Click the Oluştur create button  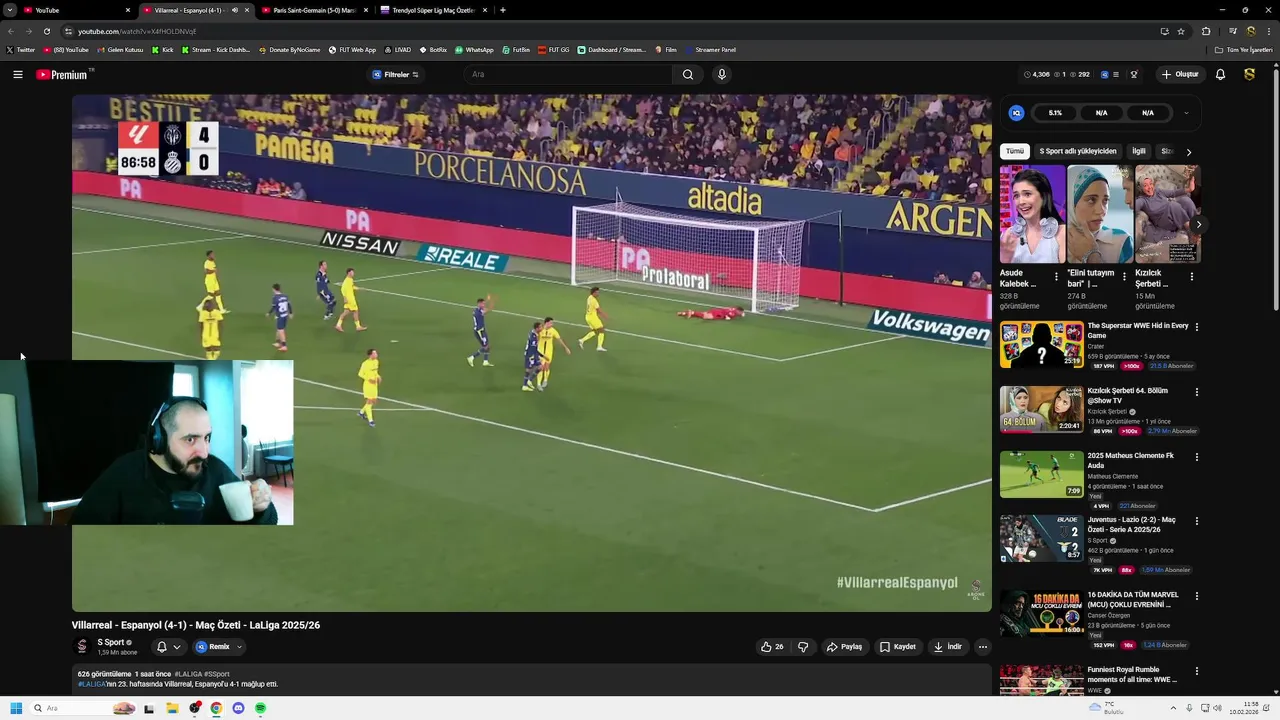[1180, 74]
